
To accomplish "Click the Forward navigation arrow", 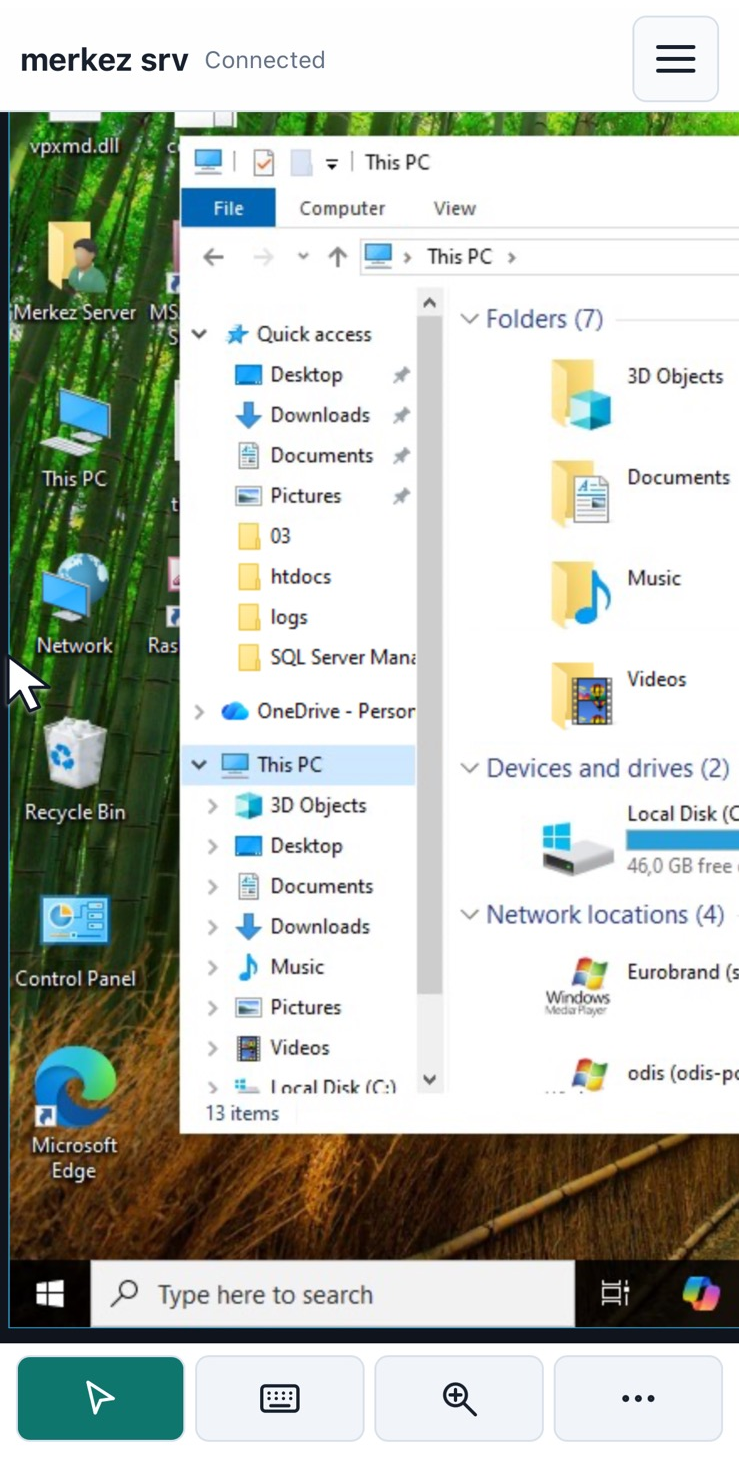I will [x=263, y=257].
